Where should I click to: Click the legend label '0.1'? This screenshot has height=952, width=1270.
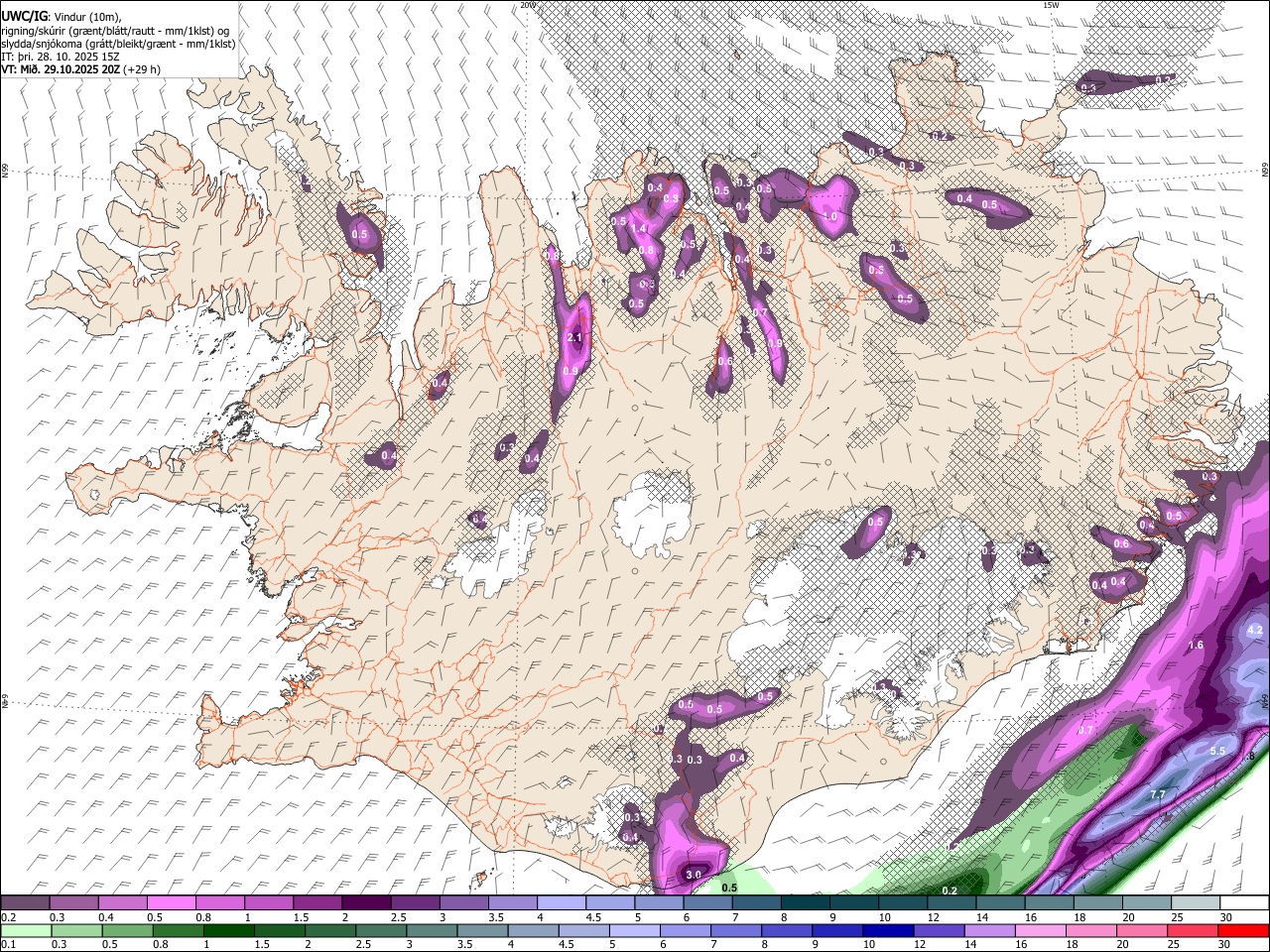tap(8, 943)
